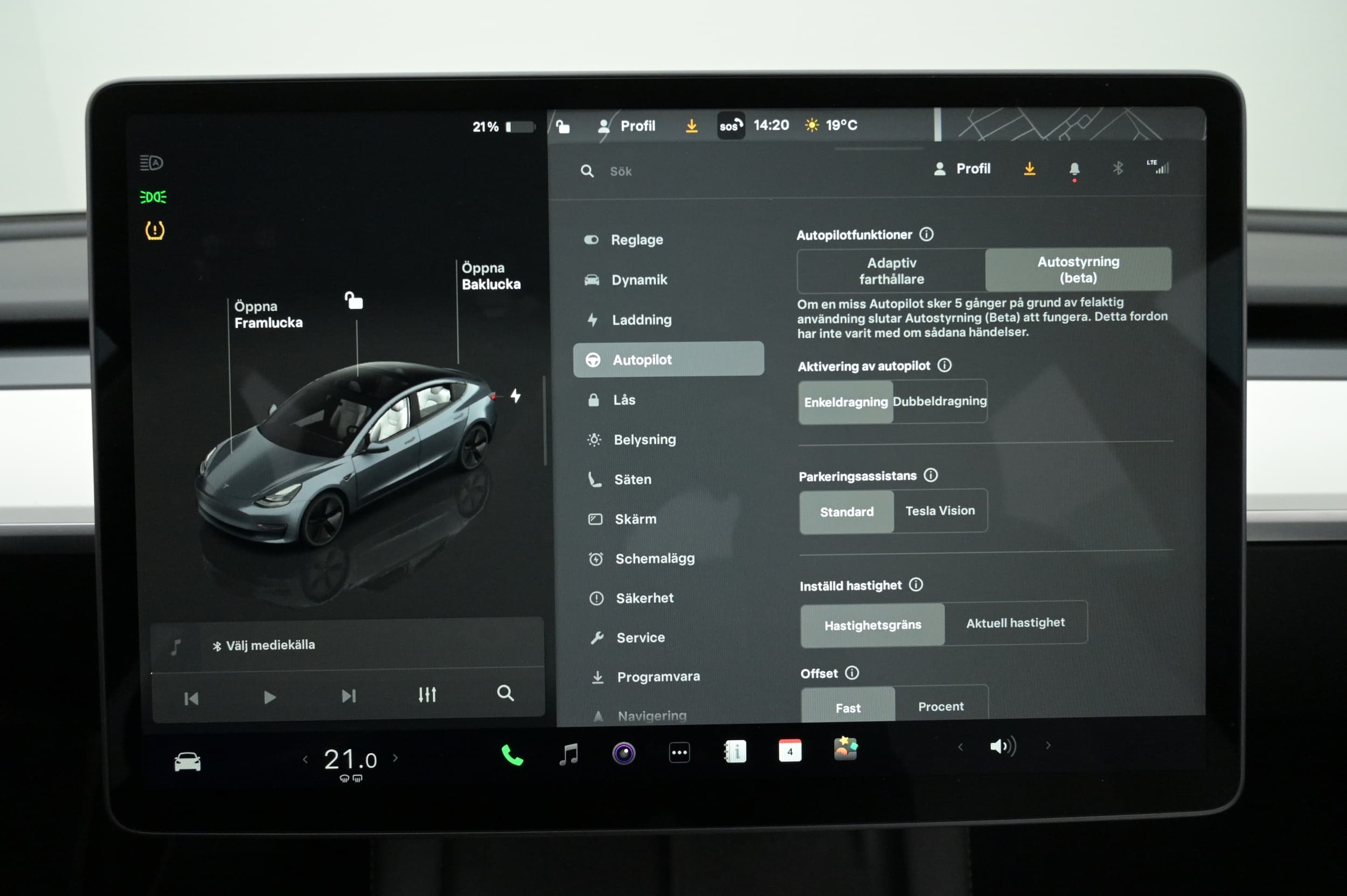Tap the auto high beam headlight icon

[x=151, y=163]
